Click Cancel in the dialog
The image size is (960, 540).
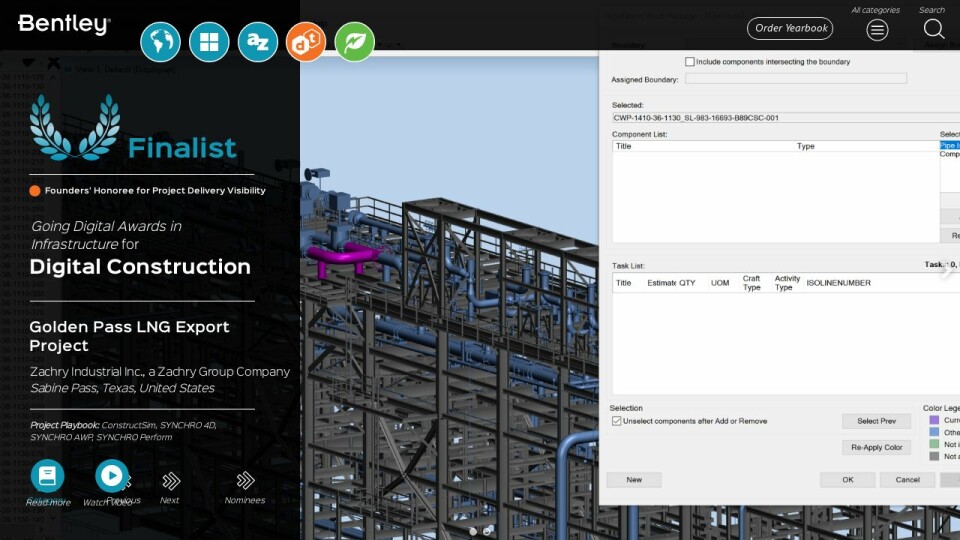[x=907, y=480]
